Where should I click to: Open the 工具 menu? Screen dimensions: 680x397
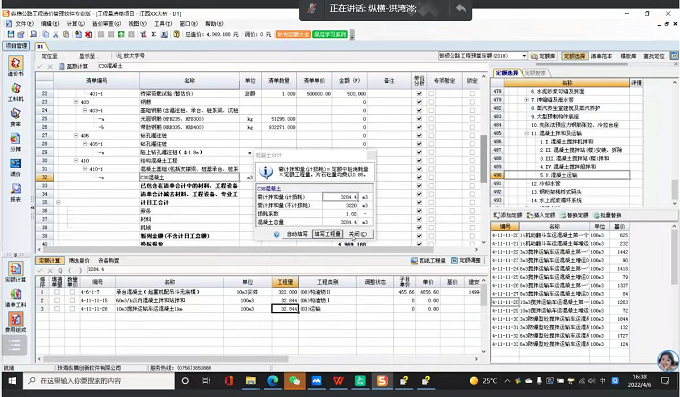[163, 23]
